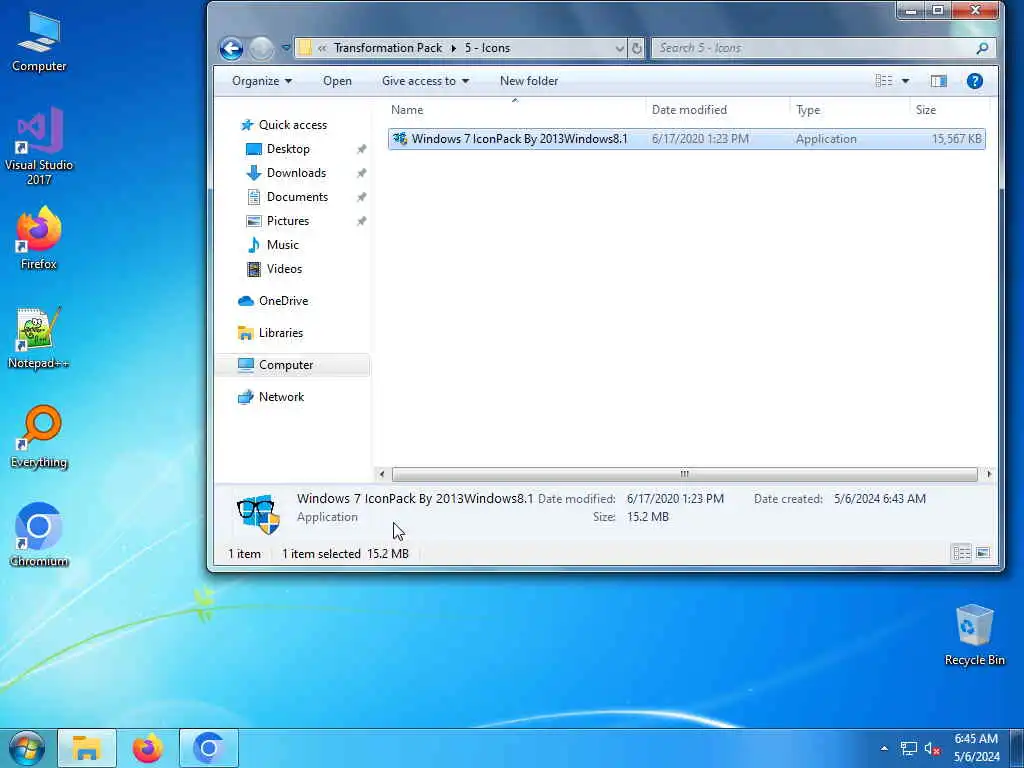Click Chromium on the taskbar
Image resolution: width=1024 pixels, height=768 pixels.
(209, 748)
